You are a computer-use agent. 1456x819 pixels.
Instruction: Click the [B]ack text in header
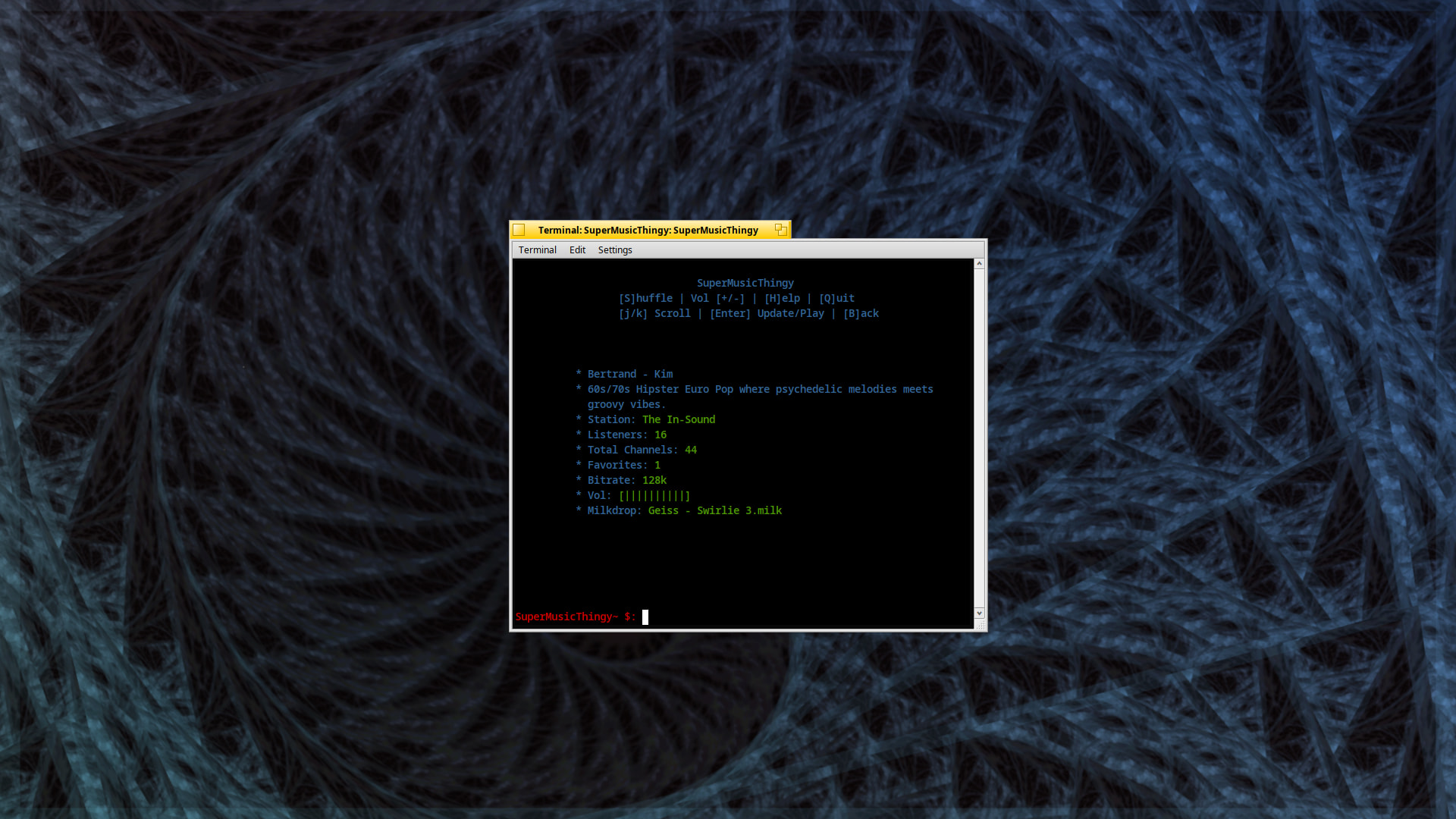pos(861,313)
